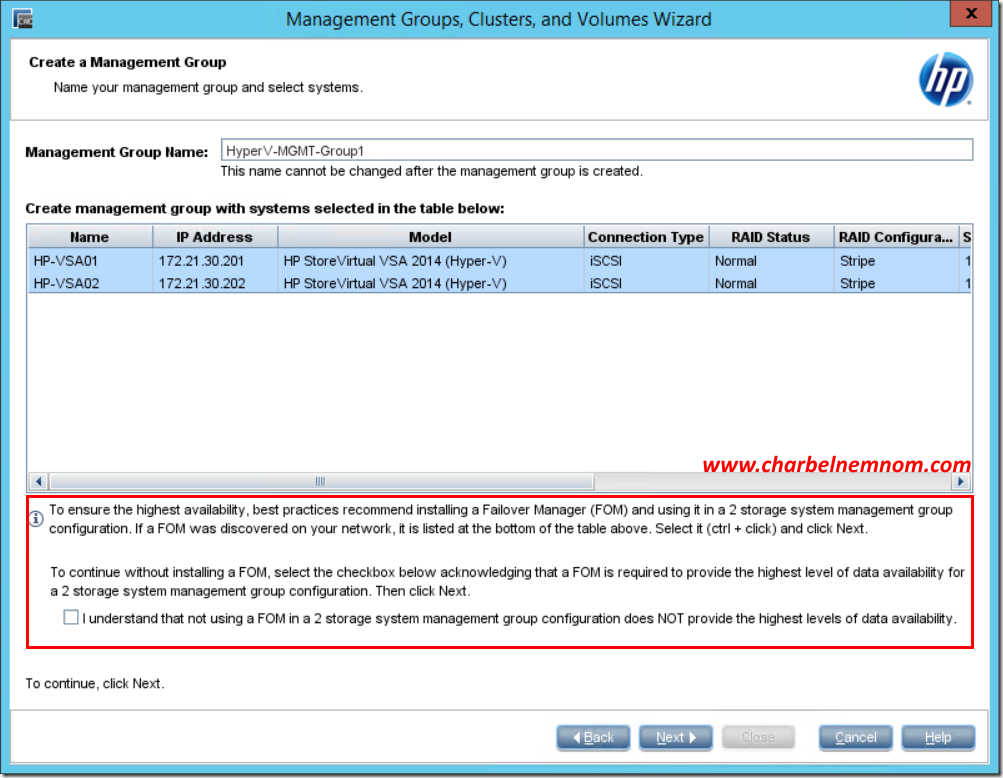Click the Management Group Name field

pyautogui.click(x=597, y=150)
